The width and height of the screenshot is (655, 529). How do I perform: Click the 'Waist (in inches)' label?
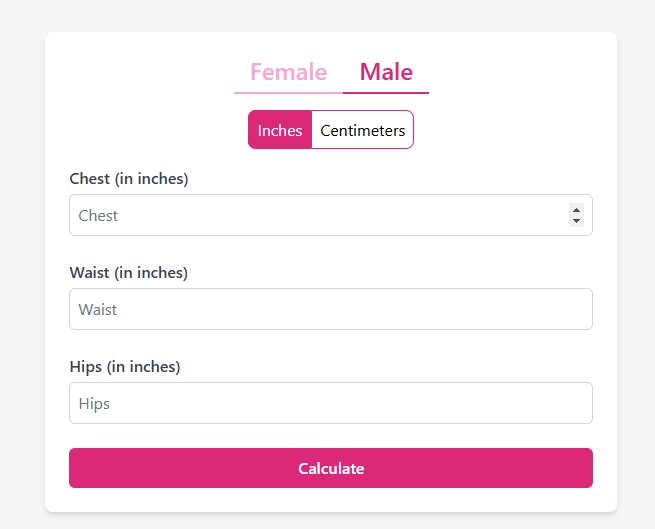(x=129, y=273)
